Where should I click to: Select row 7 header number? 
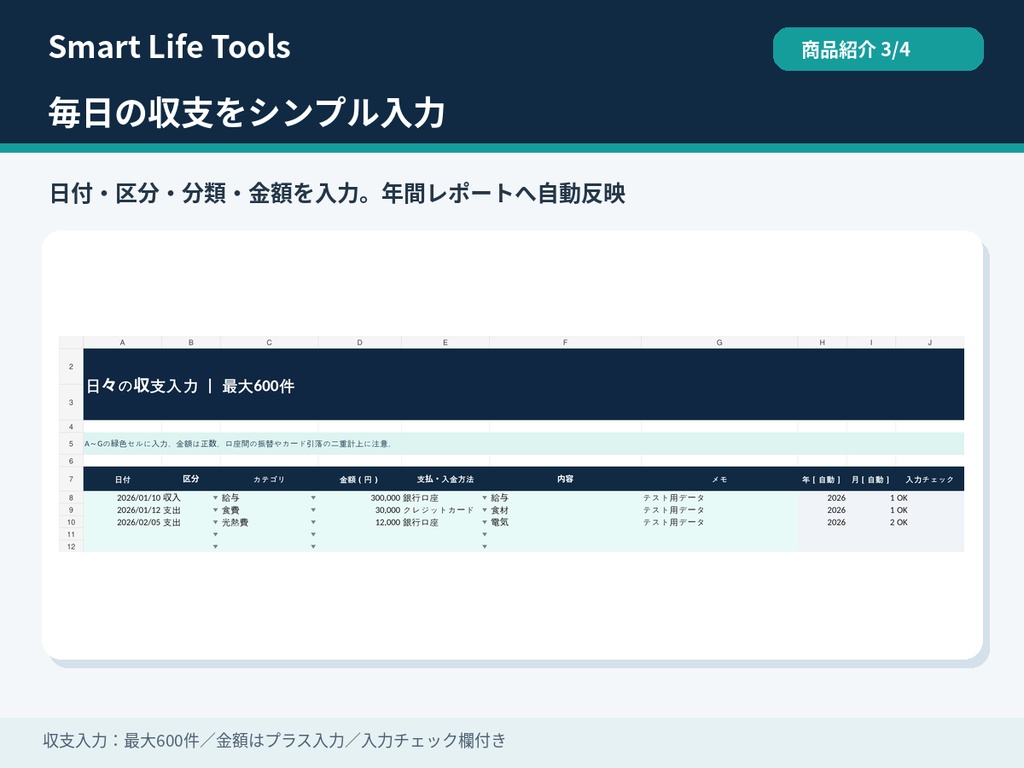(71, 479)
